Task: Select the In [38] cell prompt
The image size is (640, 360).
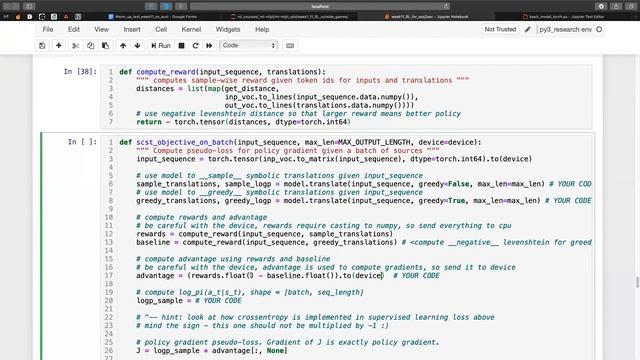Action: point(80,71)
